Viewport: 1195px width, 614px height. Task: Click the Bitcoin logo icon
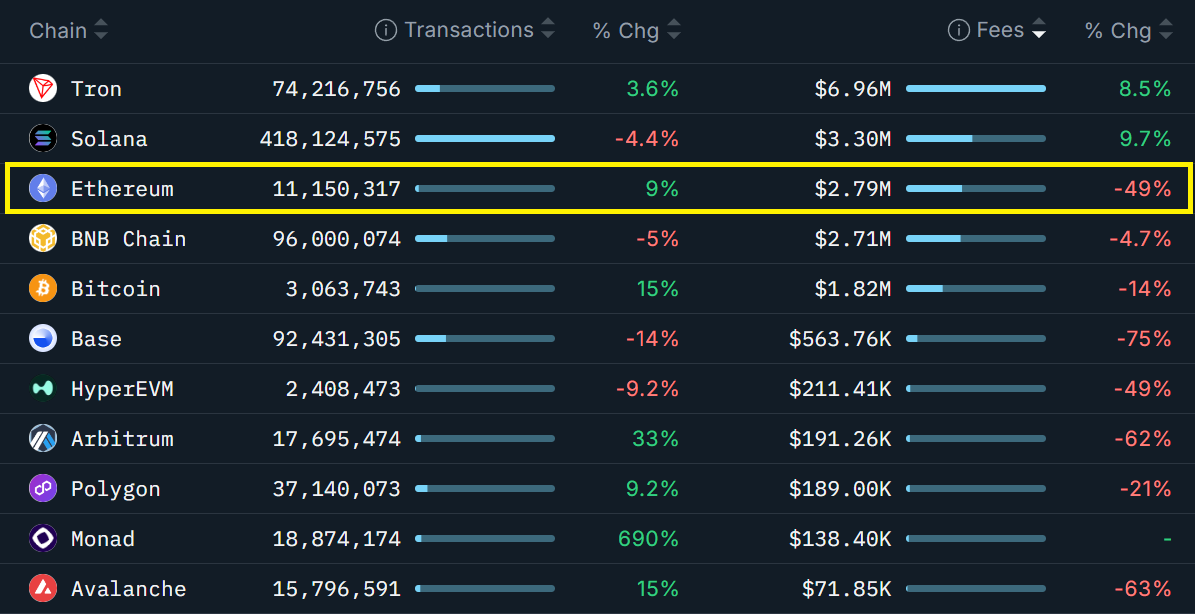pos(42,288)
